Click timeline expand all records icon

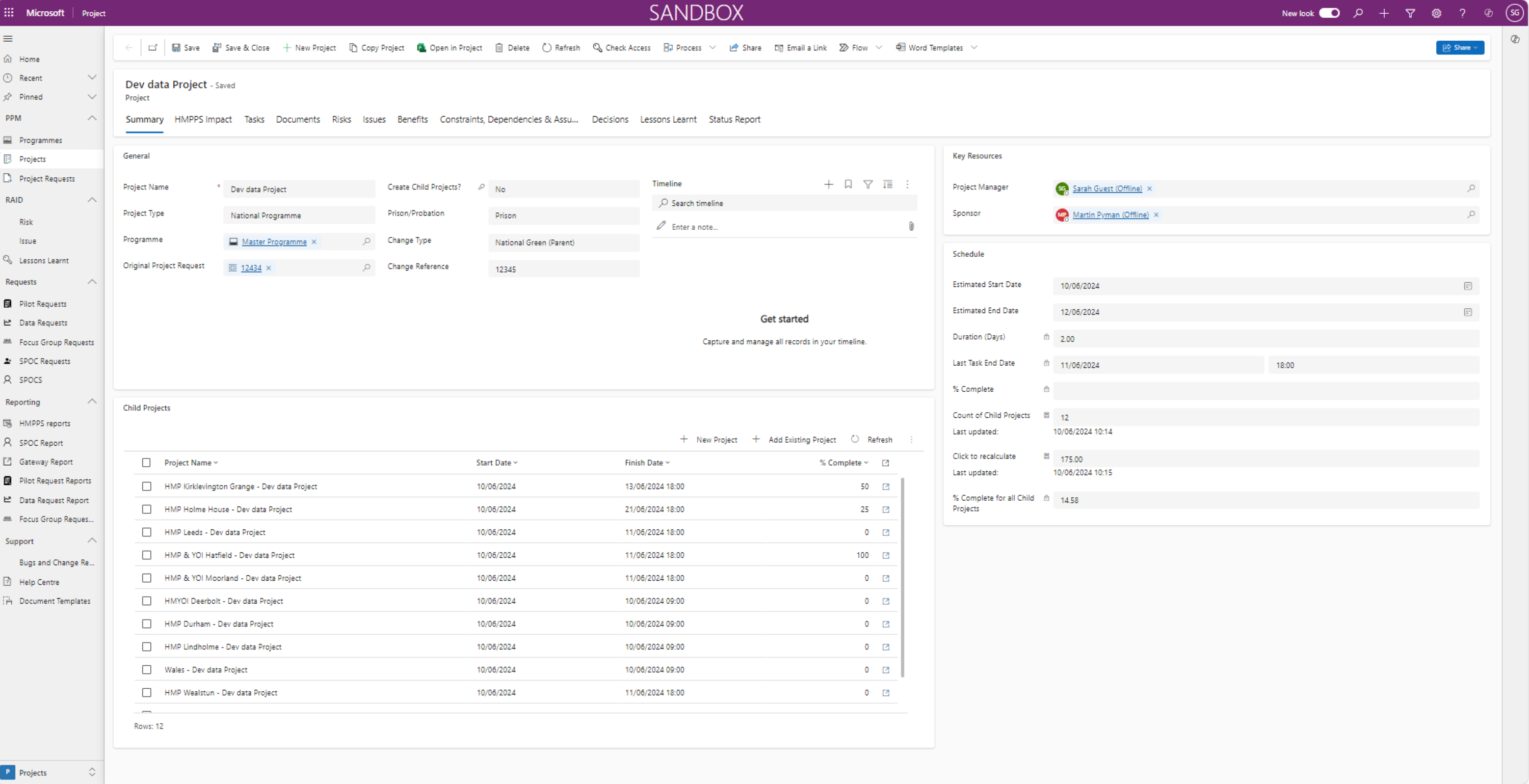tap(888, 184)
